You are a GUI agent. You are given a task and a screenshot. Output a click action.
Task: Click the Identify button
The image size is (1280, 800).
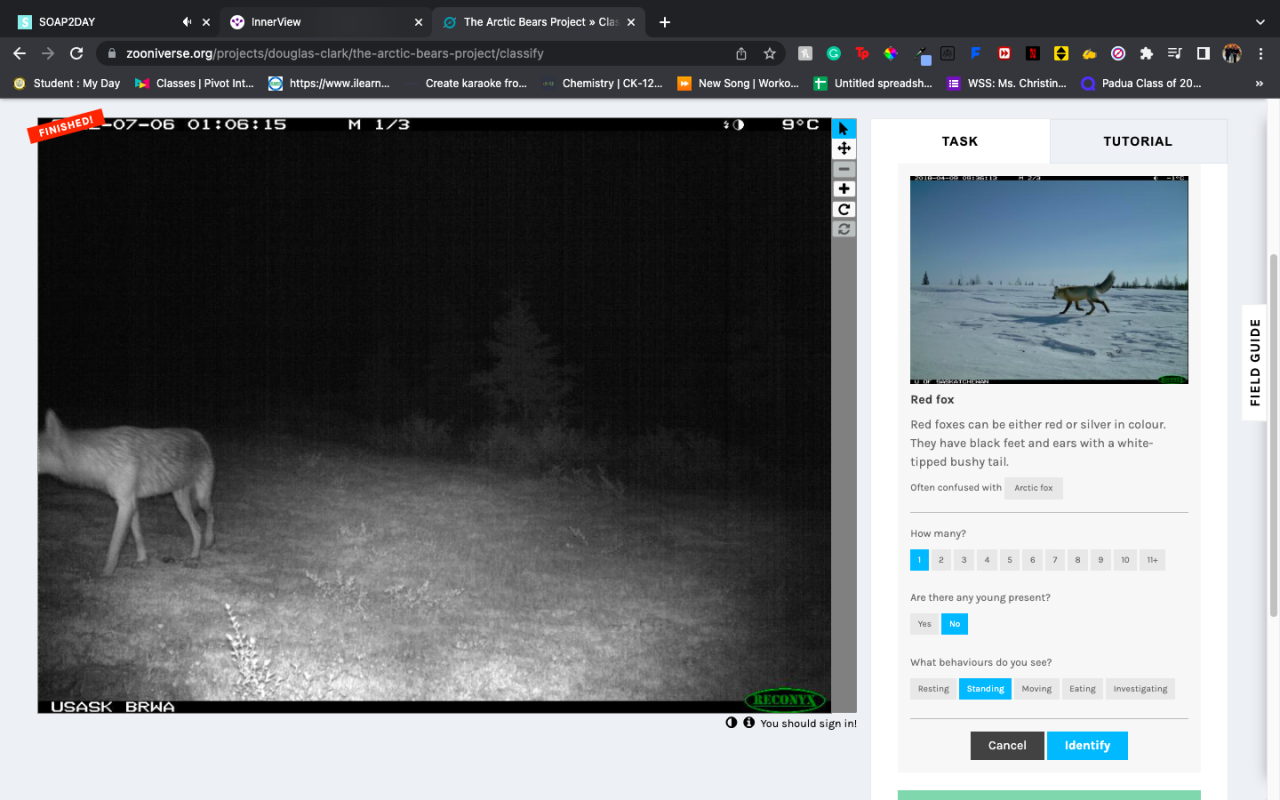[x=1087, y=746]
